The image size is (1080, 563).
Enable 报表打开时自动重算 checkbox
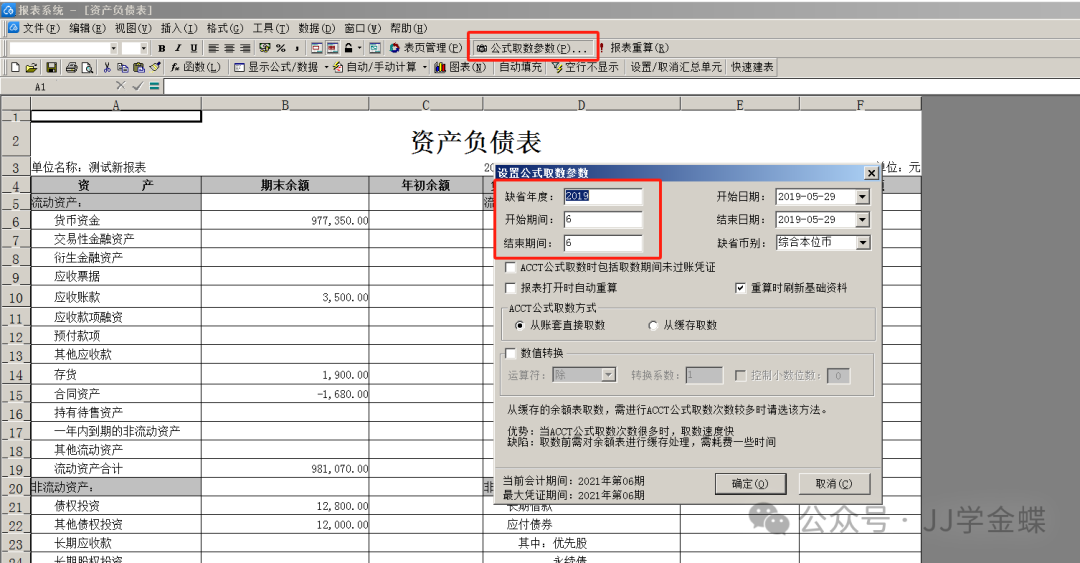[x=511, y=288]
